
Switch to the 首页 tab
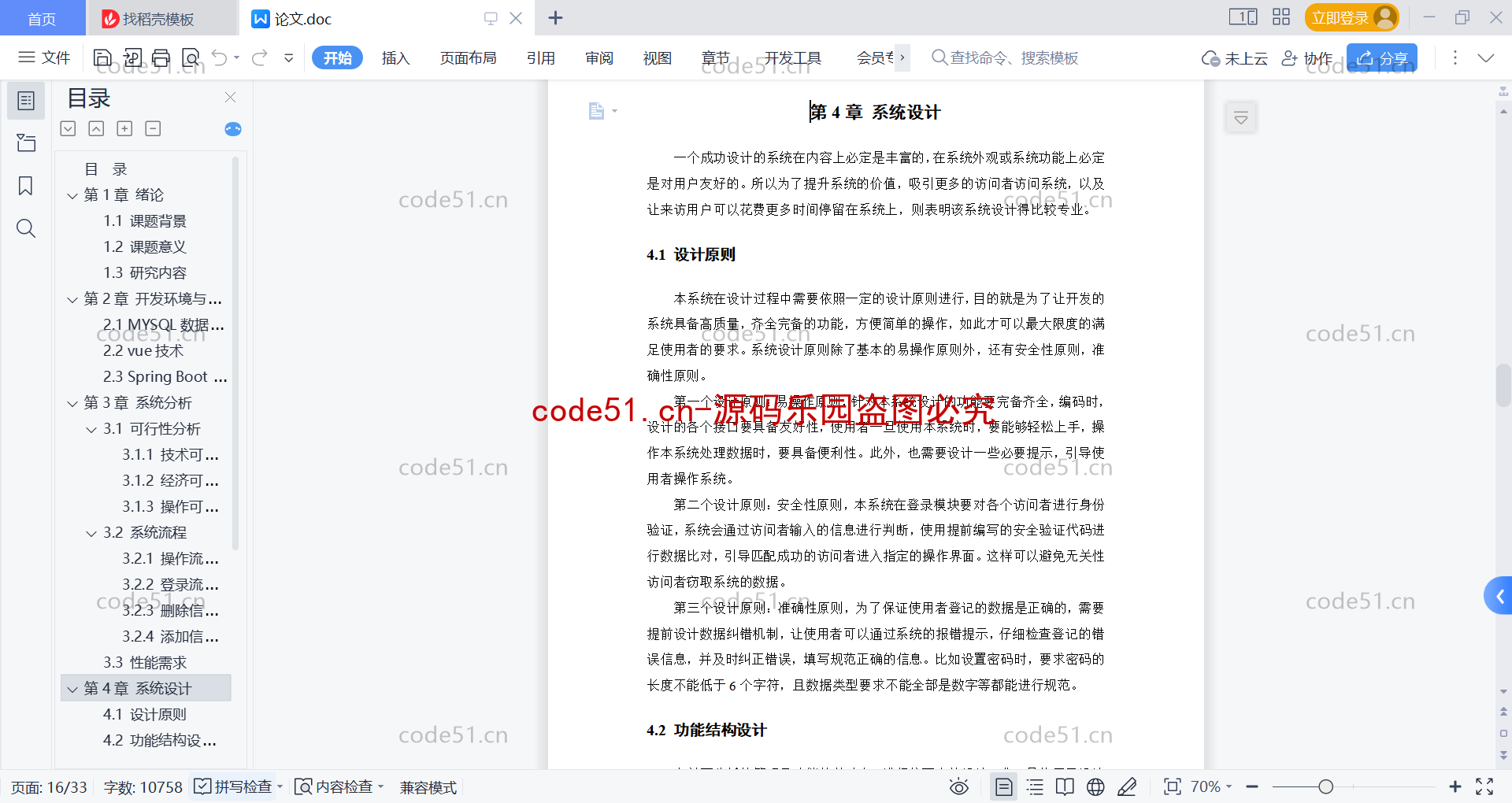[43, 18]
